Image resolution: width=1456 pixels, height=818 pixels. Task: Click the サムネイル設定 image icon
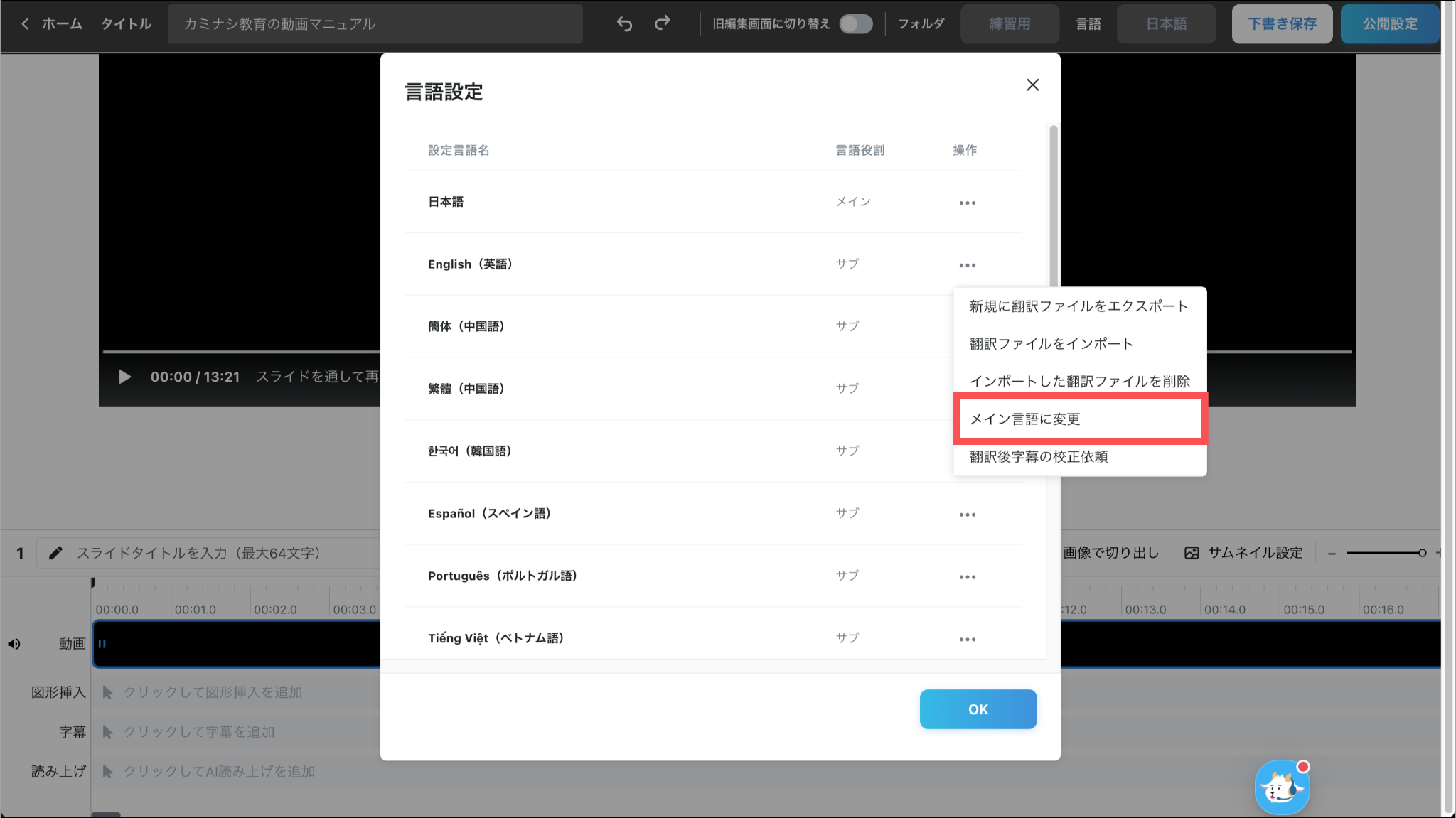(x=1192, y=553)
